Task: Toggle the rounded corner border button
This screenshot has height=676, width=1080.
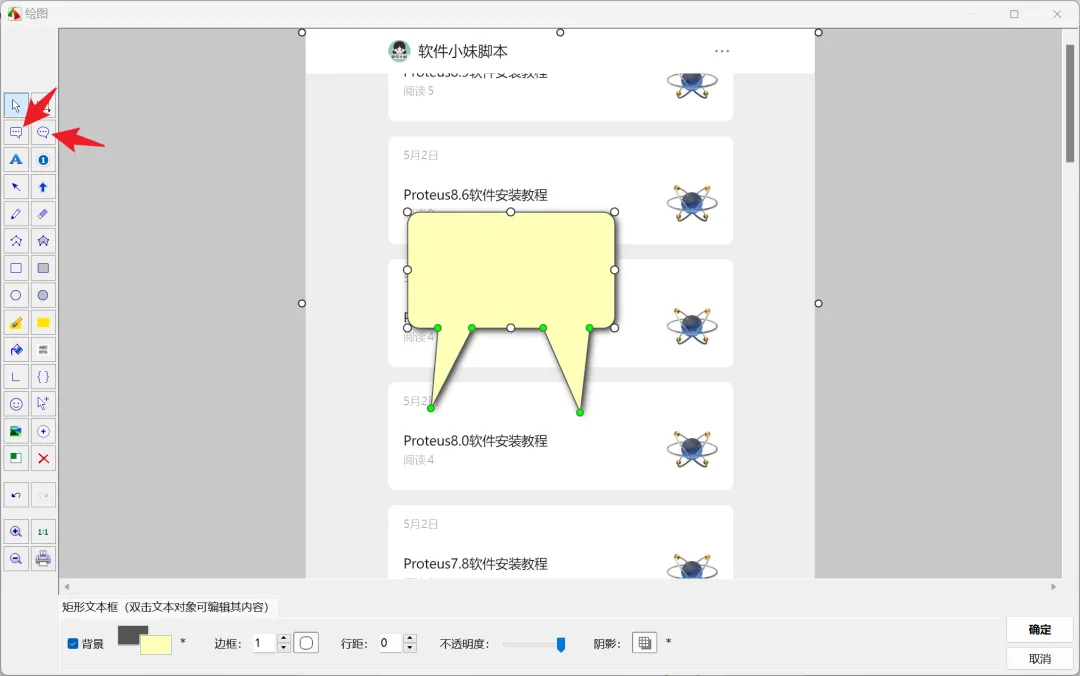Action: (307, 644)
